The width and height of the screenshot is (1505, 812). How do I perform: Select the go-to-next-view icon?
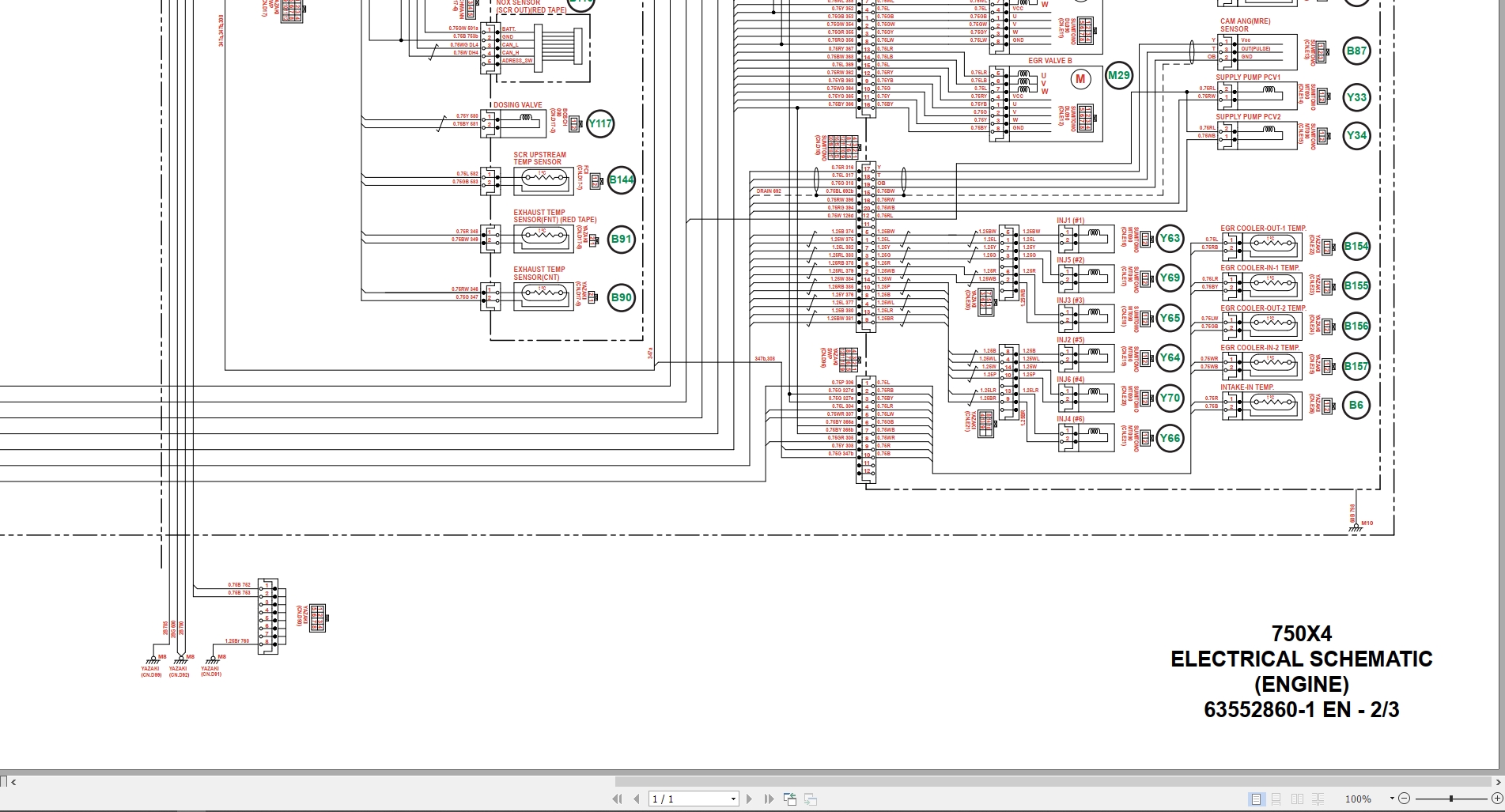click(x=811, y=799)
